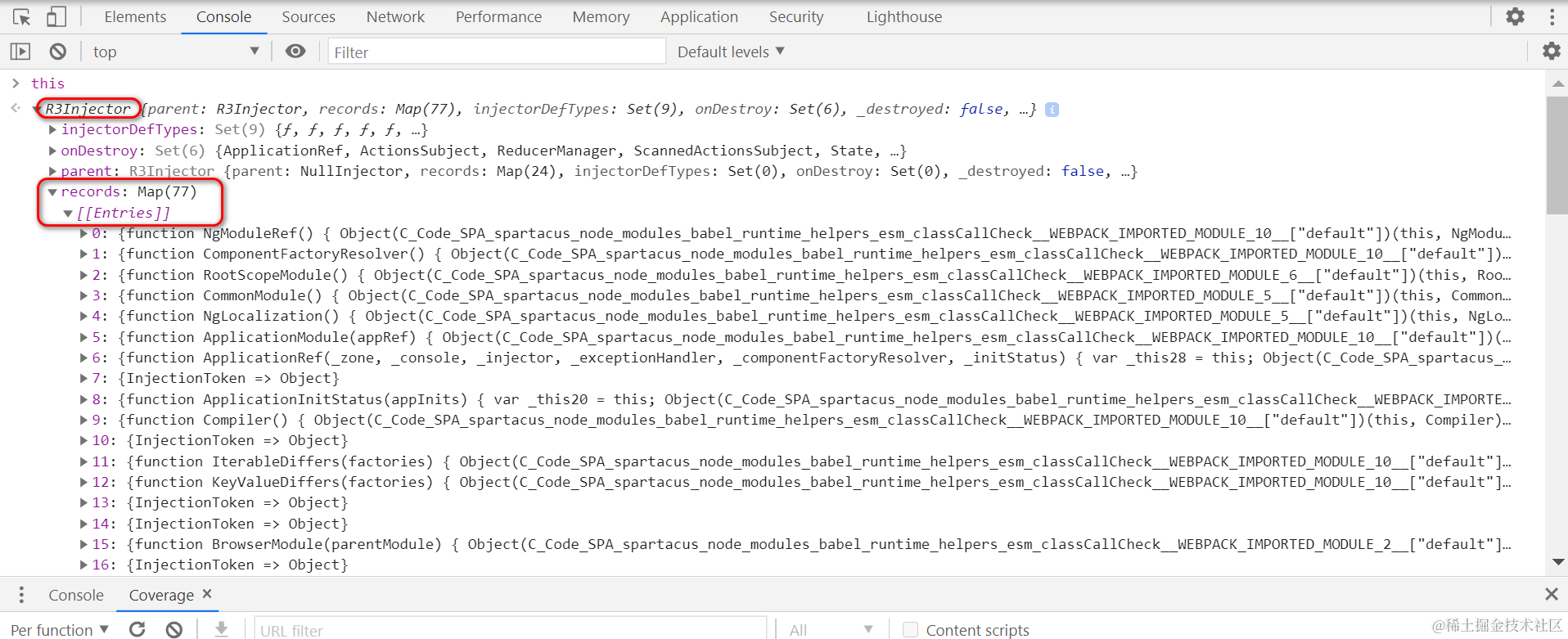Close the bottom drawer panel
This screenshot has width=1568, height=639.
(1551, 594)
